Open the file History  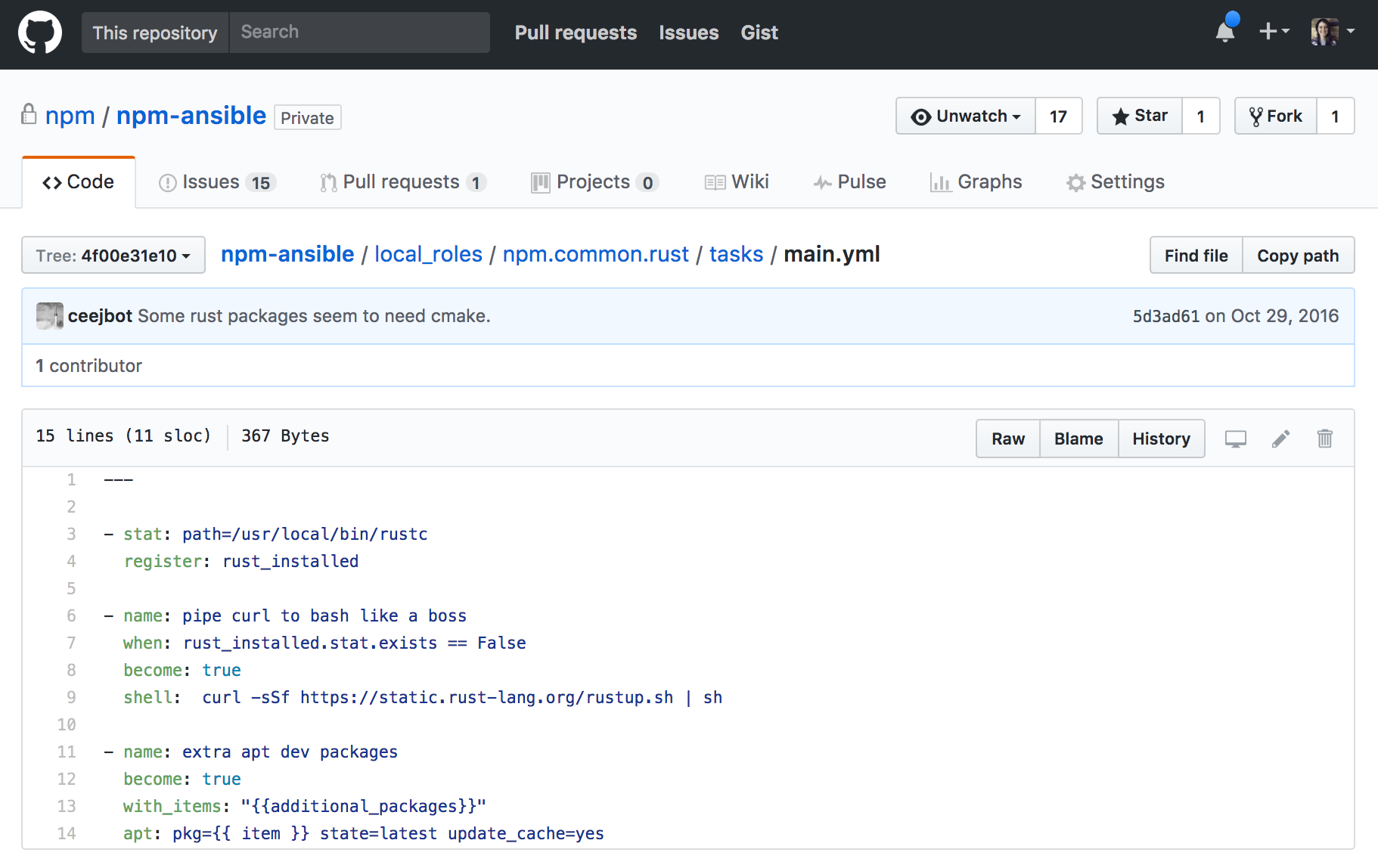click(x=1161, y=439)
